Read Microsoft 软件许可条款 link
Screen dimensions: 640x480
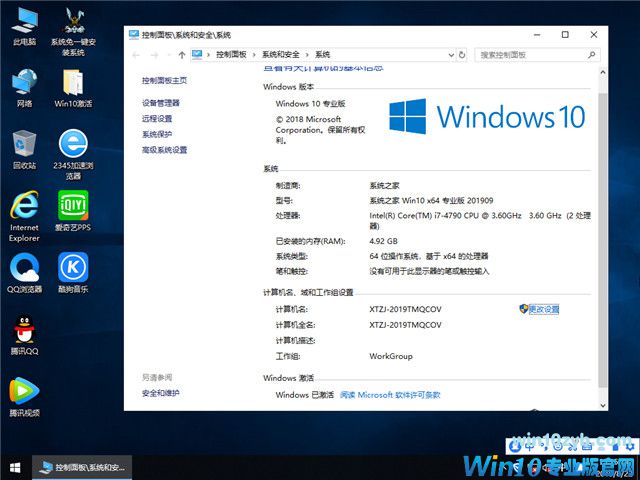pos(390,395)
